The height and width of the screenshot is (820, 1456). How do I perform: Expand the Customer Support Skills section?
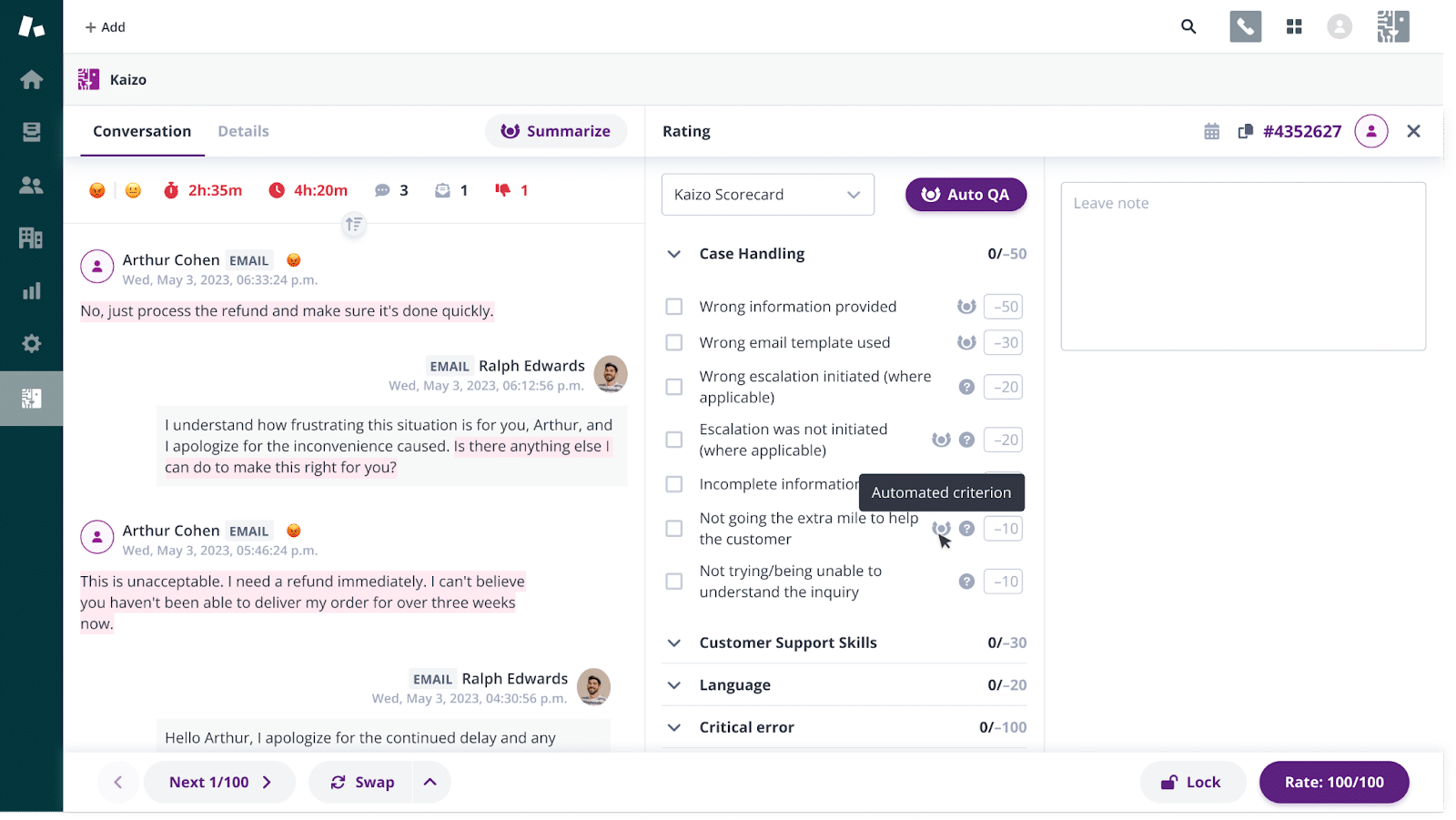click(674, 643)
